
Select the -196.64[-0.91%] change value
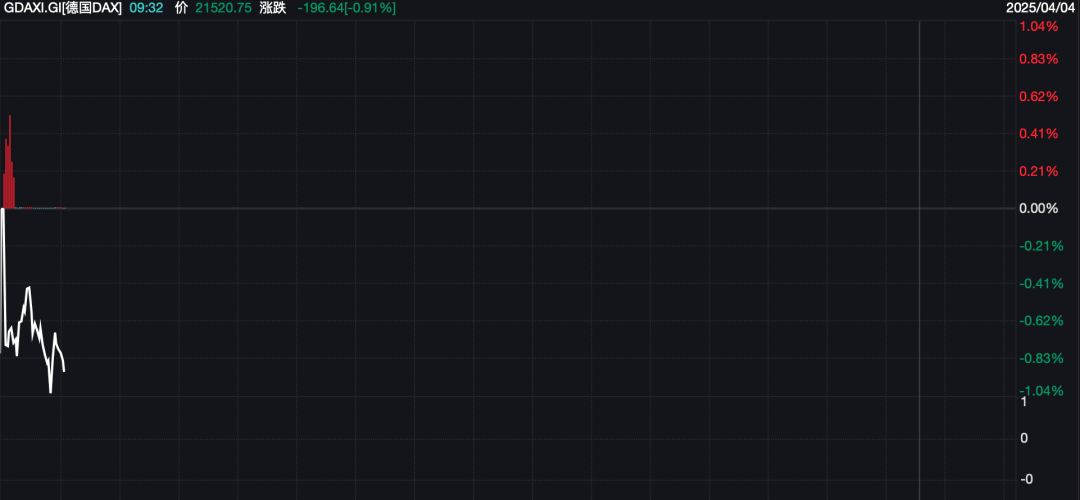(x=346, y=9)
